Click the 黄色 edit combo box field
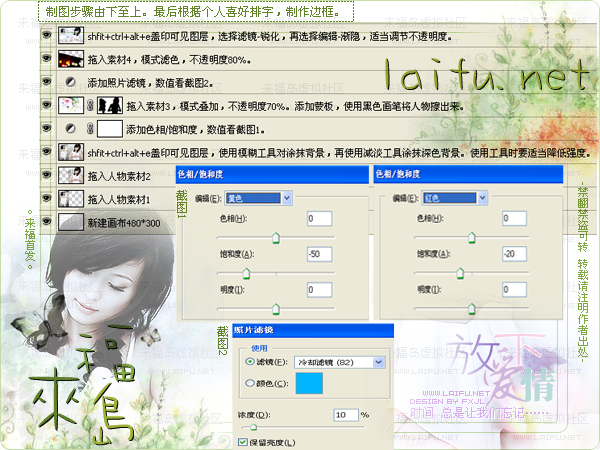The width and height of the screenshot is (600, 450). (258, 198)
